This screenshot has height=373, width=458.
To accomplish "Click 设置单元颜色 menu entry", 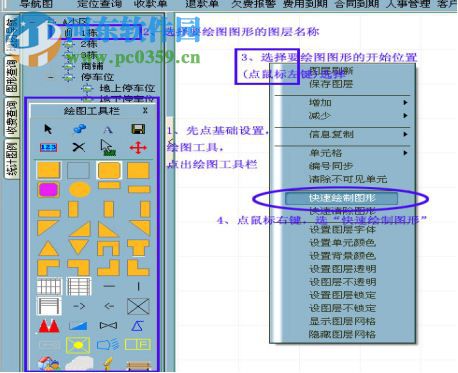I will tap(343, 243).
